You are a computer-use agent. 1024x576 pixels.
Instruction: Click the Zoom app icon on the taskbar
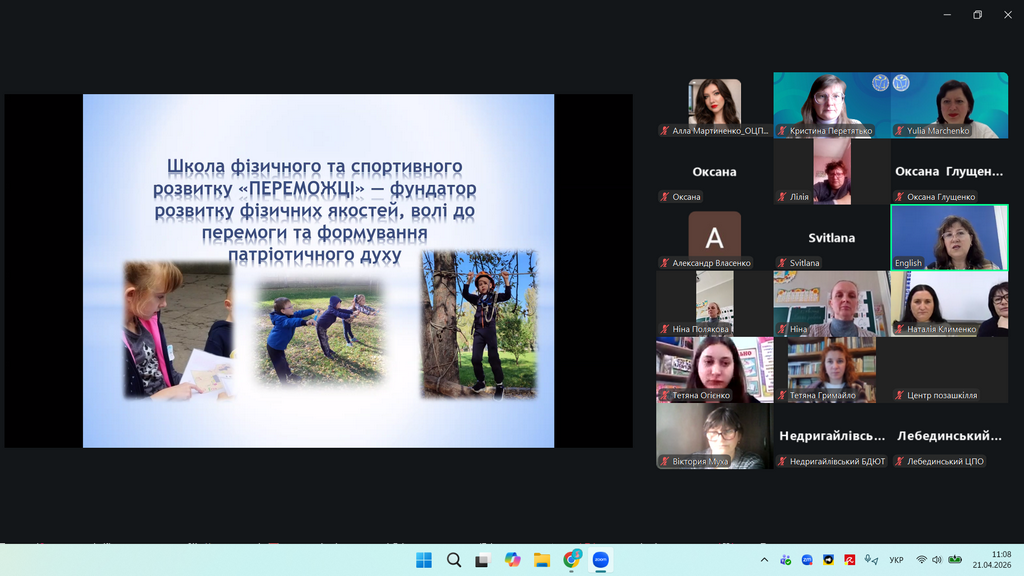[x=600, y=560]
